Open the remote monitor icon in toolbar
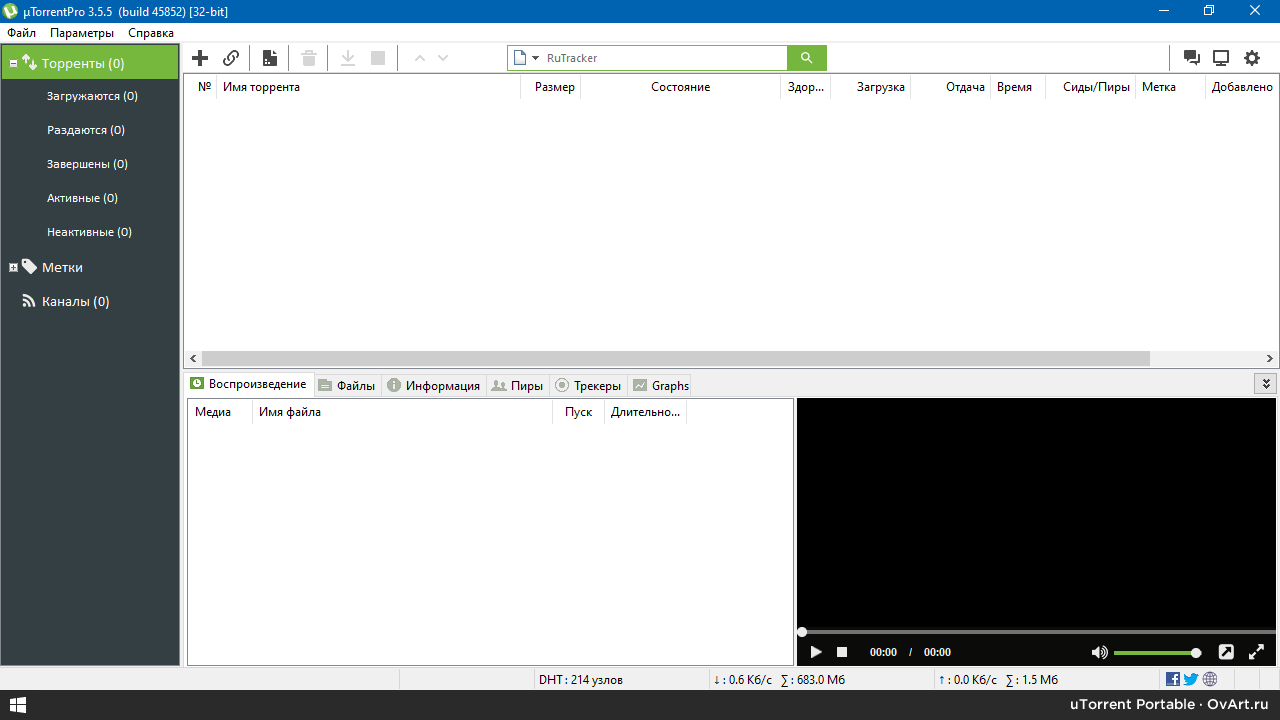Screen dimensions: 1280x720 1221,58
